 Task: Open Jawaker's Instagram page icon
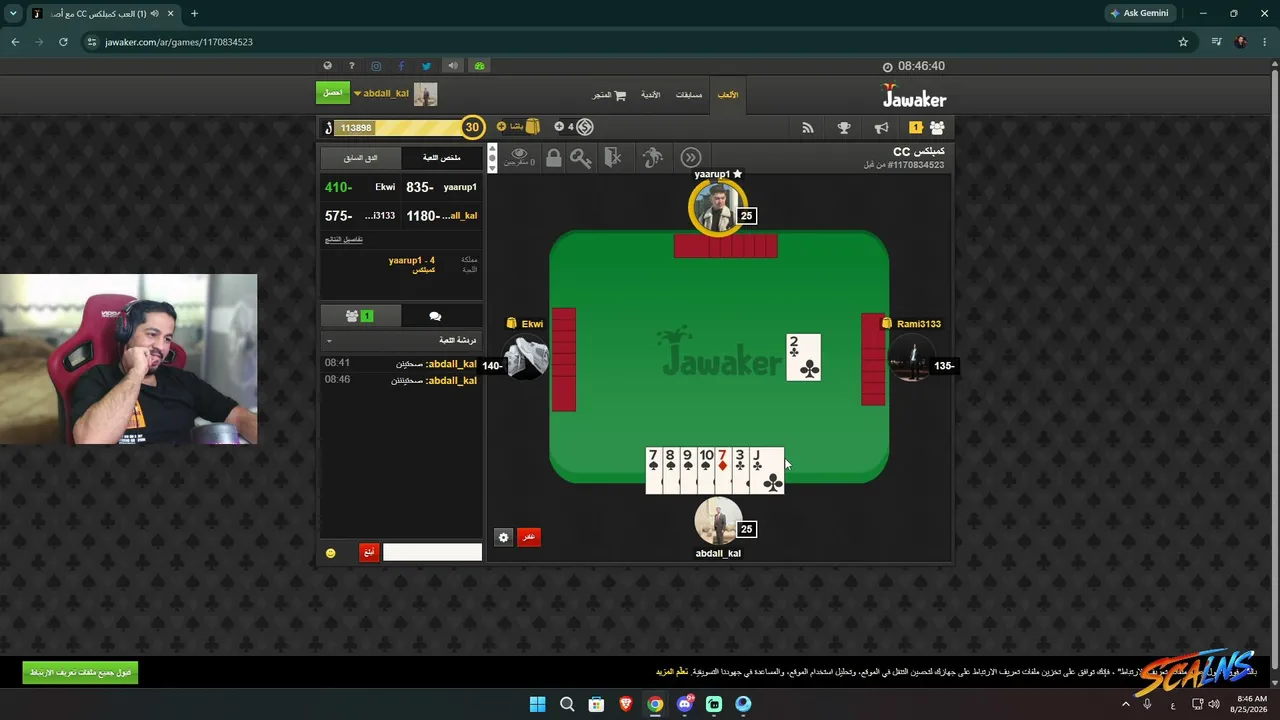[x=376, y=66]
